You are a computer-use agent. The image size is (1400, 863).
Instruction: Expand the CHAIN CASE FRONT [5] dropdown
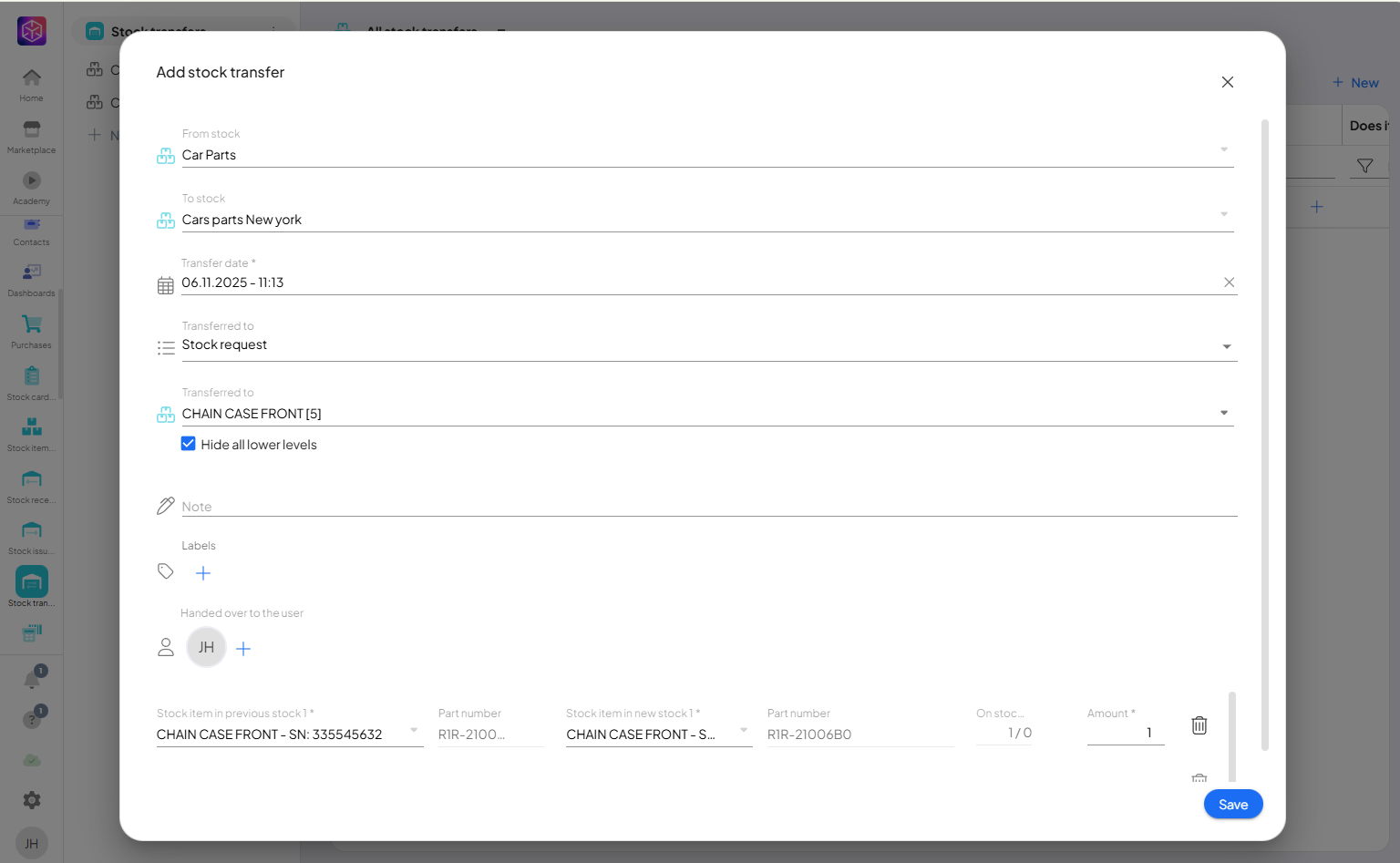coord(1224,413)
